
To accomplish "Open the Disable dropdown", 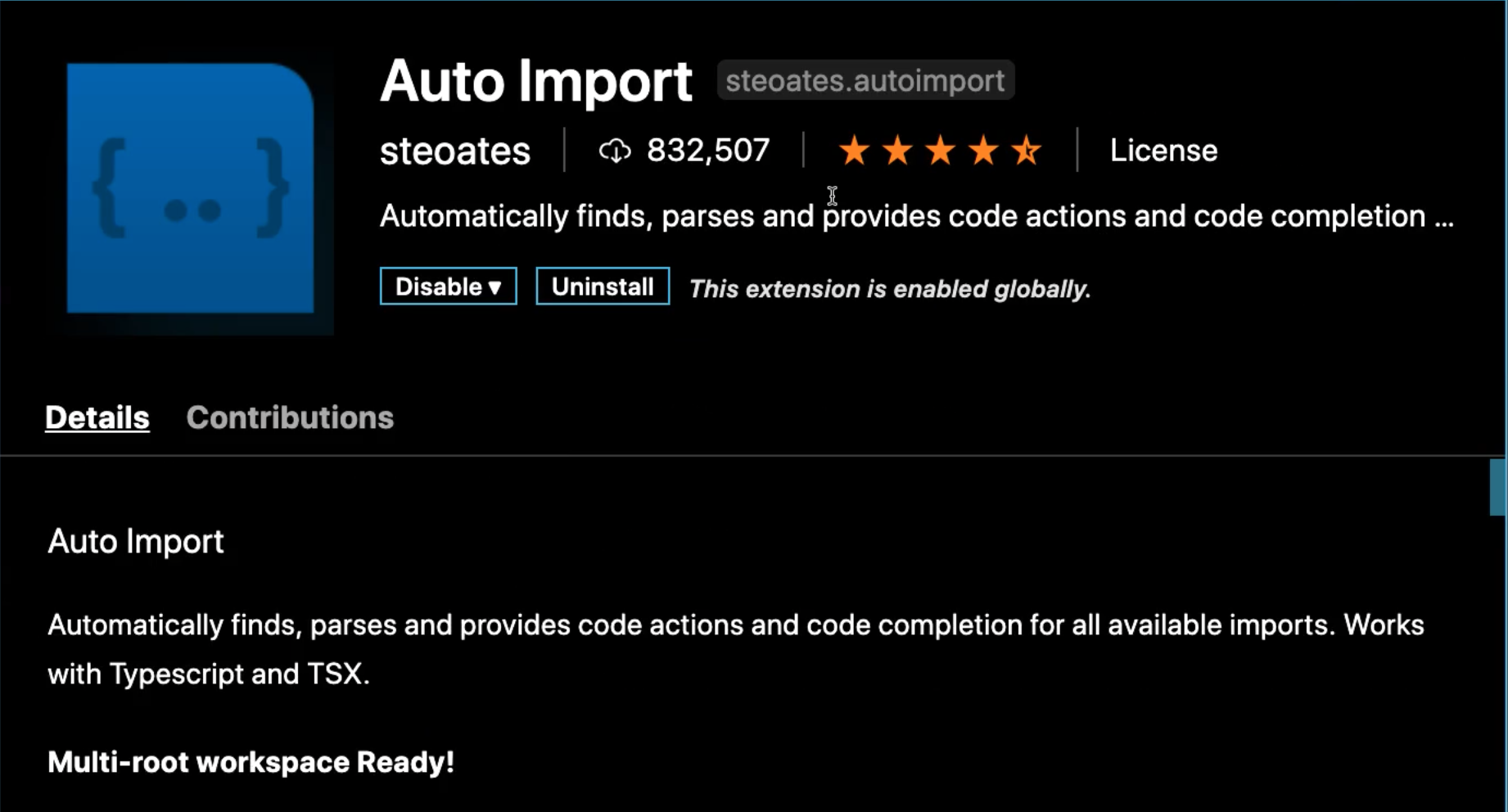I will [x=448, y=286].
